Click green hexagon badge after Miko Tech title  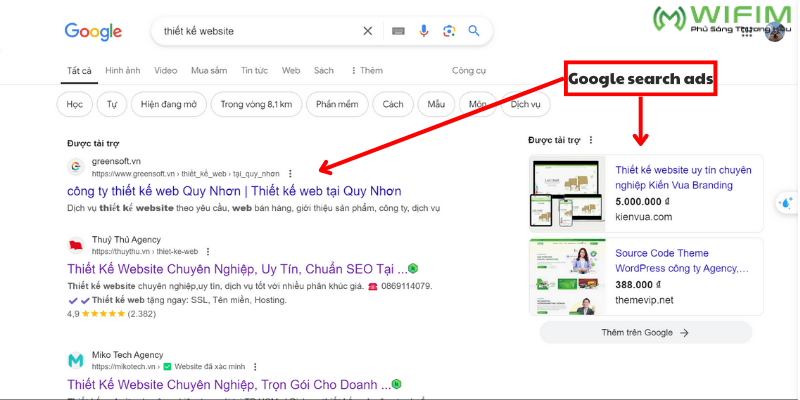396,384
